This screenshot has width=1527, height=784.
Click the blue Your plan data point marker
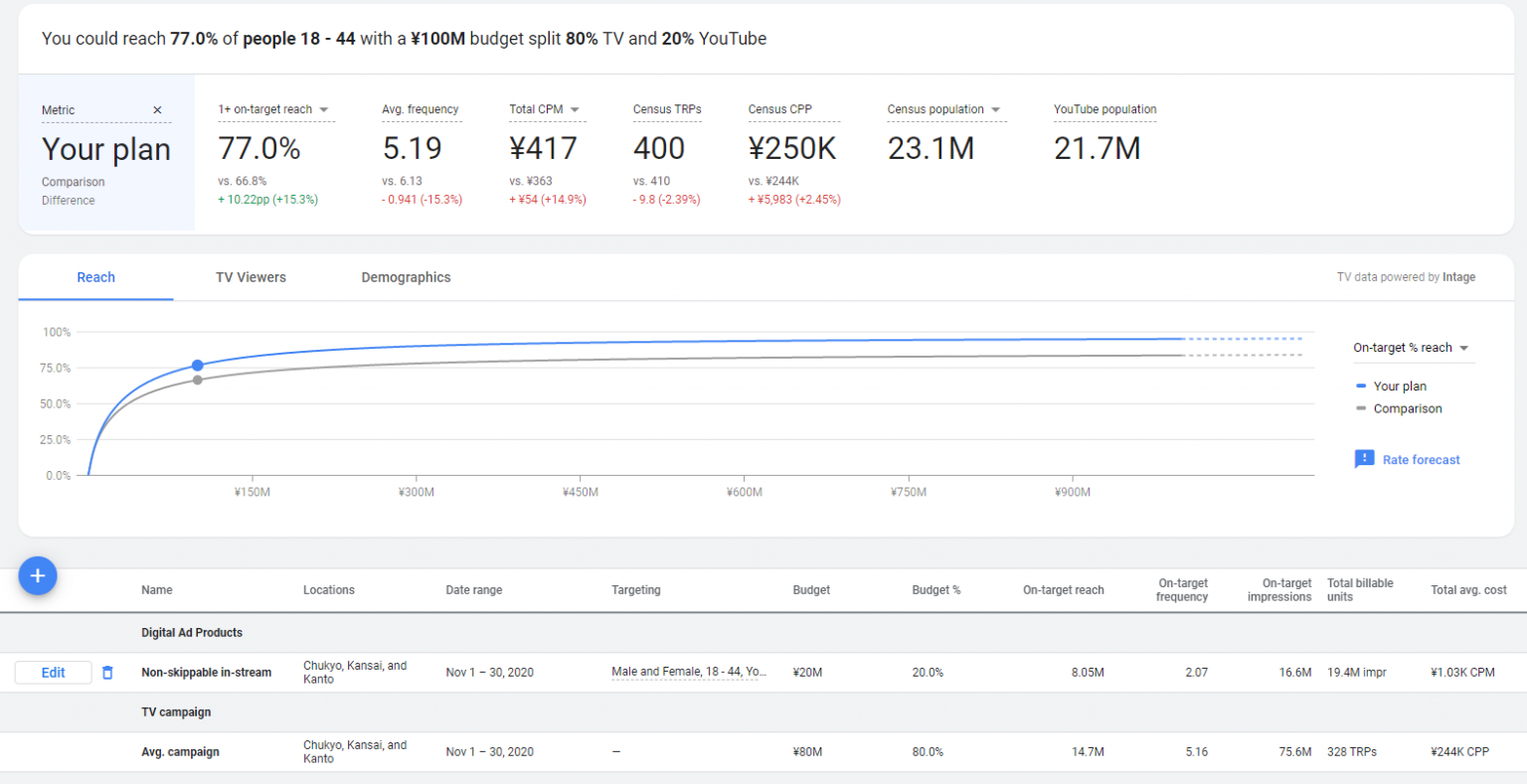[x=197, y=366]
